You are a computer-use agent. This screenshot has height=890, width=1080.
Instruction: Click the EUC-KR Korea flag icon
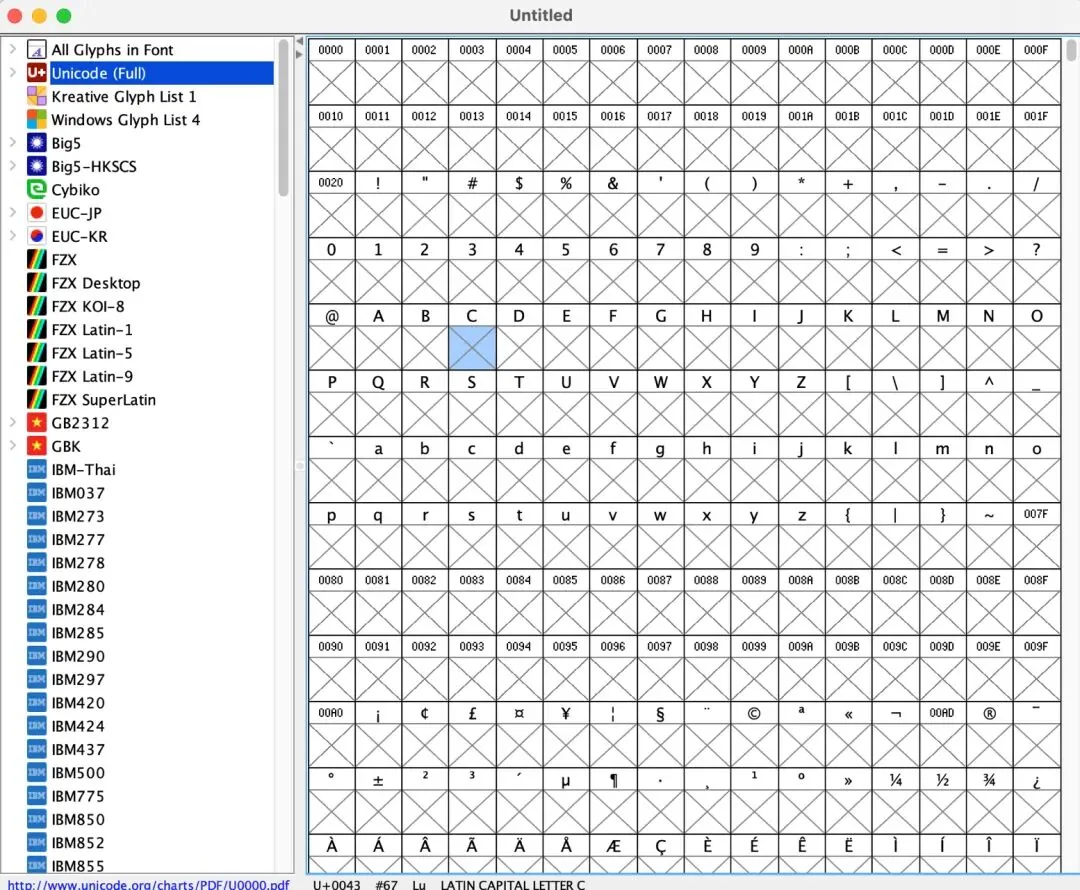pyautogui.click(x=37, y=236)
